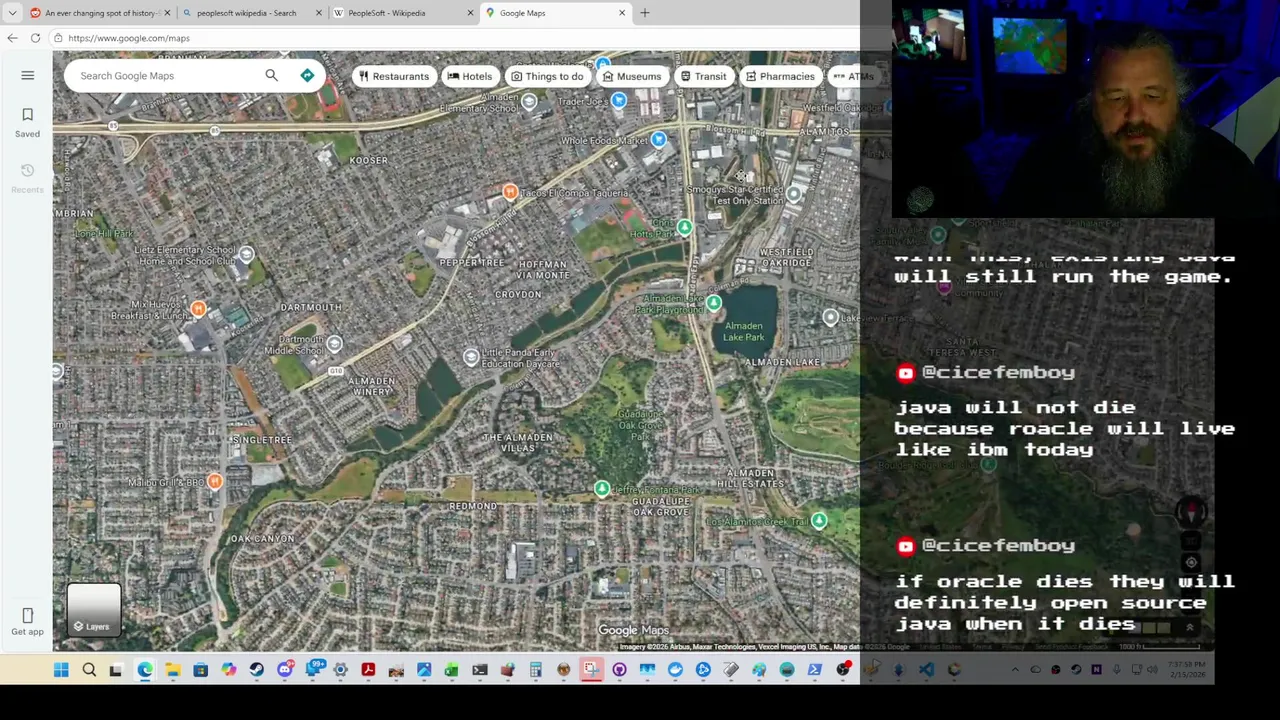Click the Little Panda Early Education Daycare pin

point(471,357)
